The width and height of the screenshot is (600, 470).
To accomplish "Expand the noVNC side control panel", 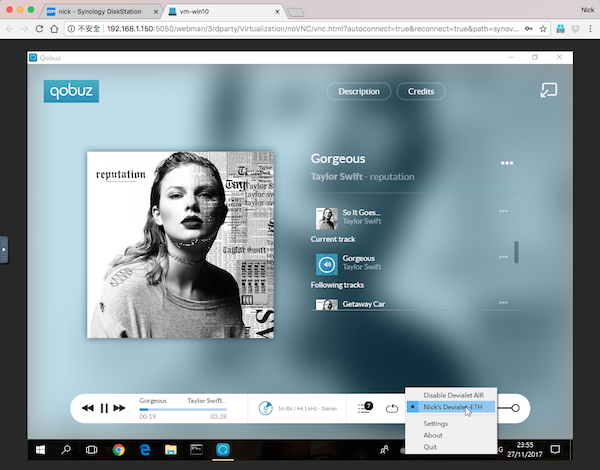I will pyautogui.click(x=4, y=250).
